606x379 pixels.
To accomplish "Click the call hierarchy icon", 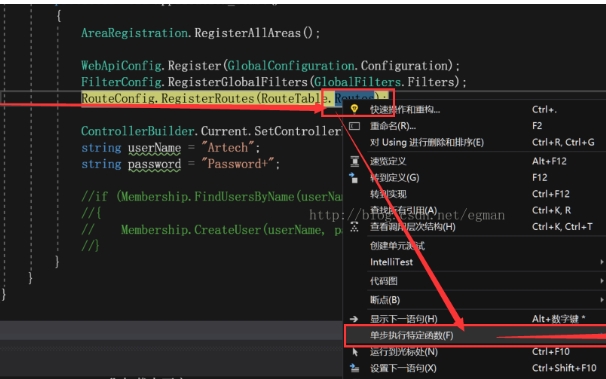I will [354, 227].
